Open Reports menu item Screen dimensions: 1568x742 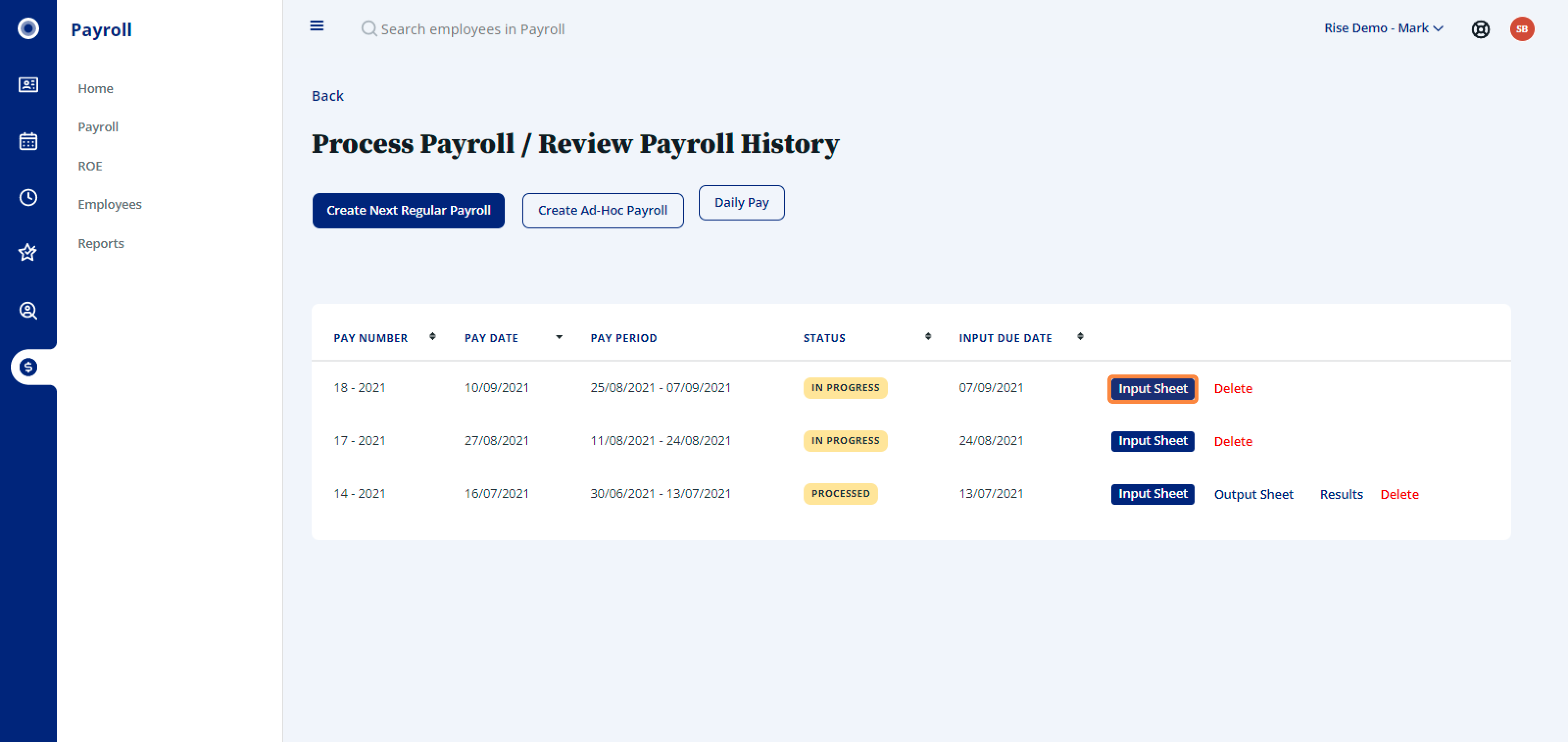(101, 243)
